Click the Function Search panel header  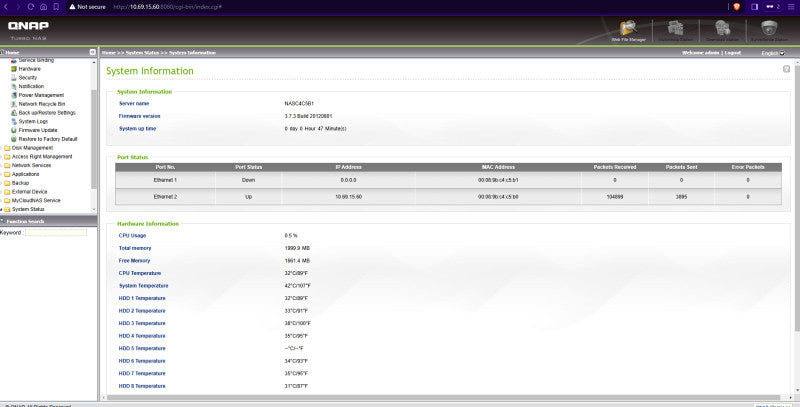48,221
